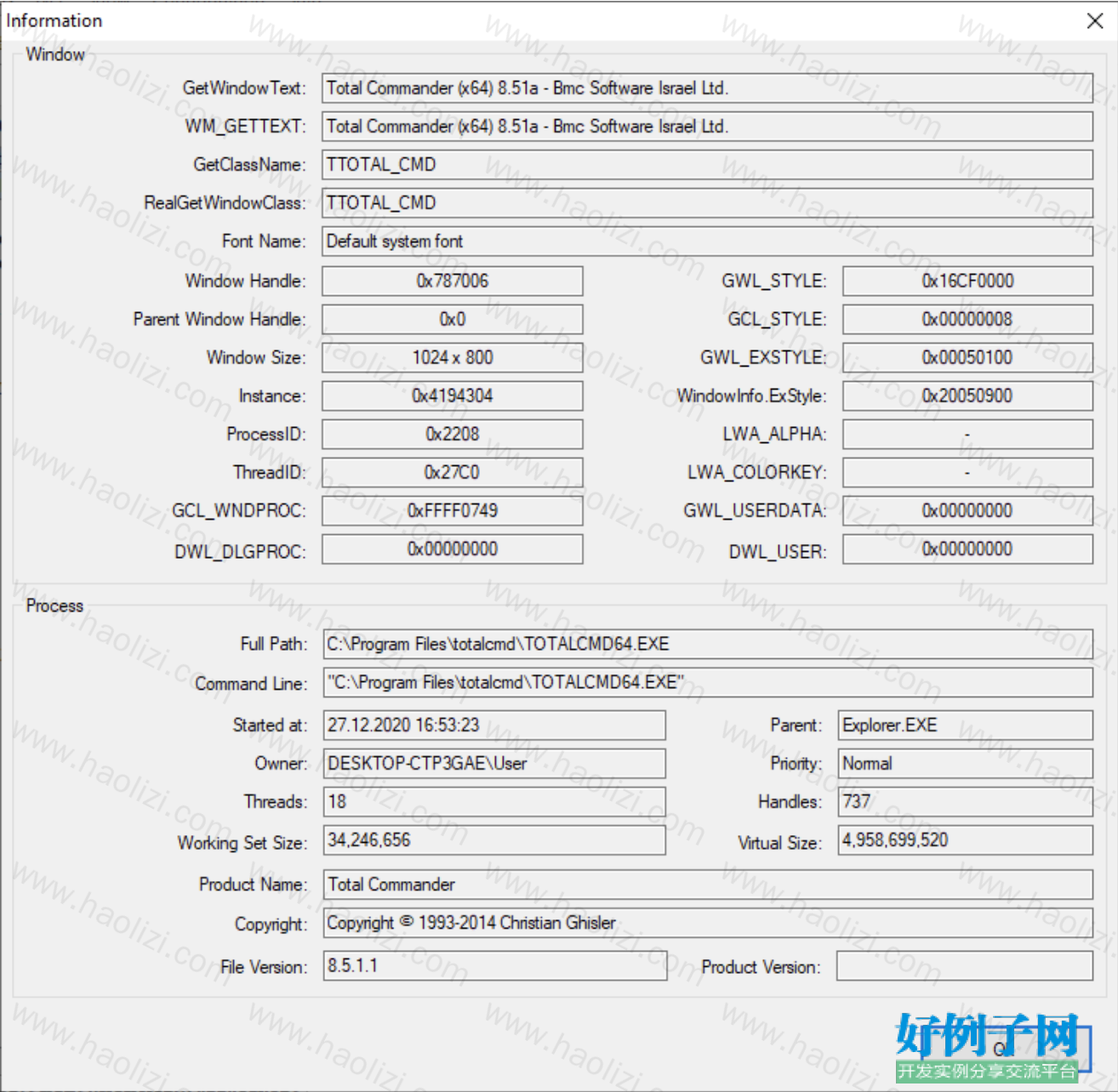Focus the Priority field showing Normal
1118x1092 pixels.
(x=965, y=764)
